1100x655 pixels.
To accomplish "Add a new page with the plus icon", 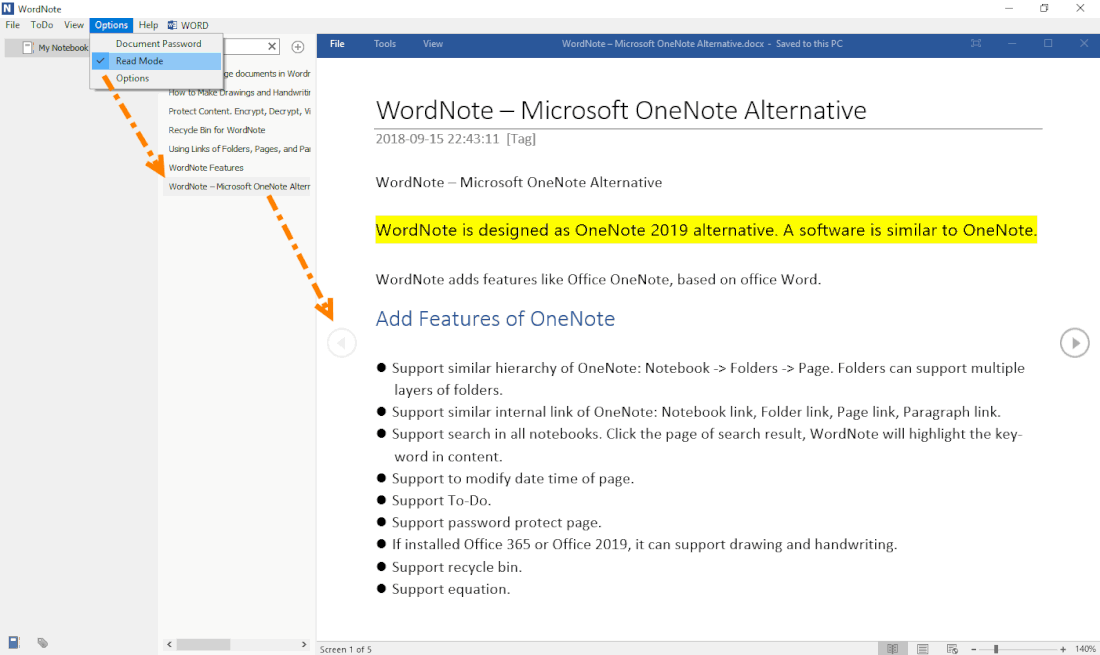I will coord(297,47).
